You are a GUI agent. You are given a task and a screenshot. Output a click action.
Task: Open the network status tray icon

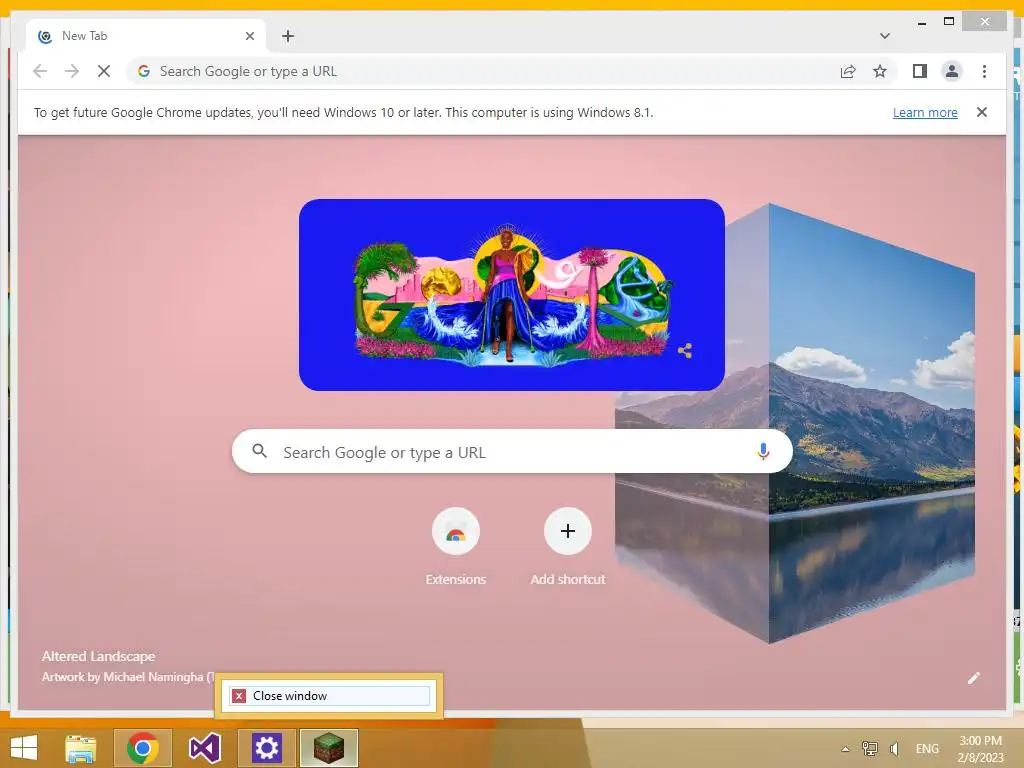(870, 749)
